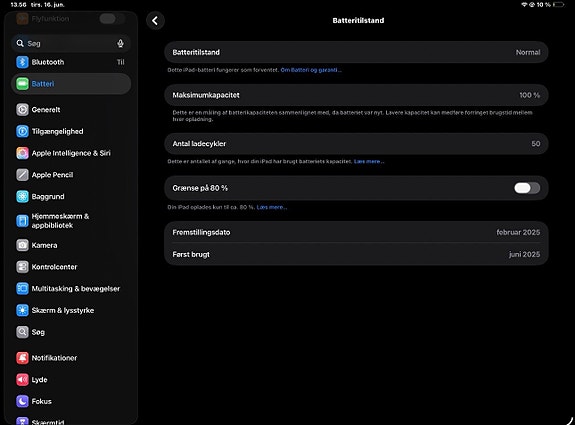The width and height of the screenshot is (575, 425).
Task: Tap the Lyde speaker icon
Action: pos(22,380)
